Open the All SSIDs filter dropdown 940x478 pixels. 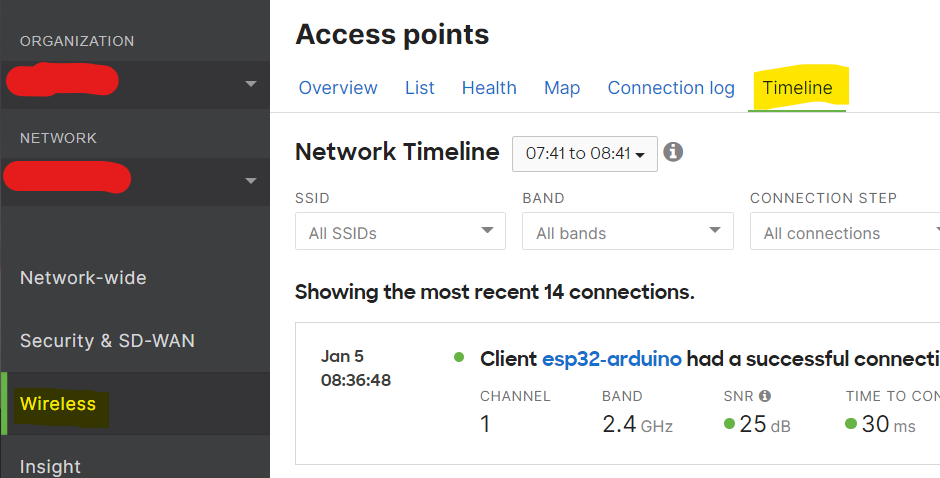(x=401, y=232)
